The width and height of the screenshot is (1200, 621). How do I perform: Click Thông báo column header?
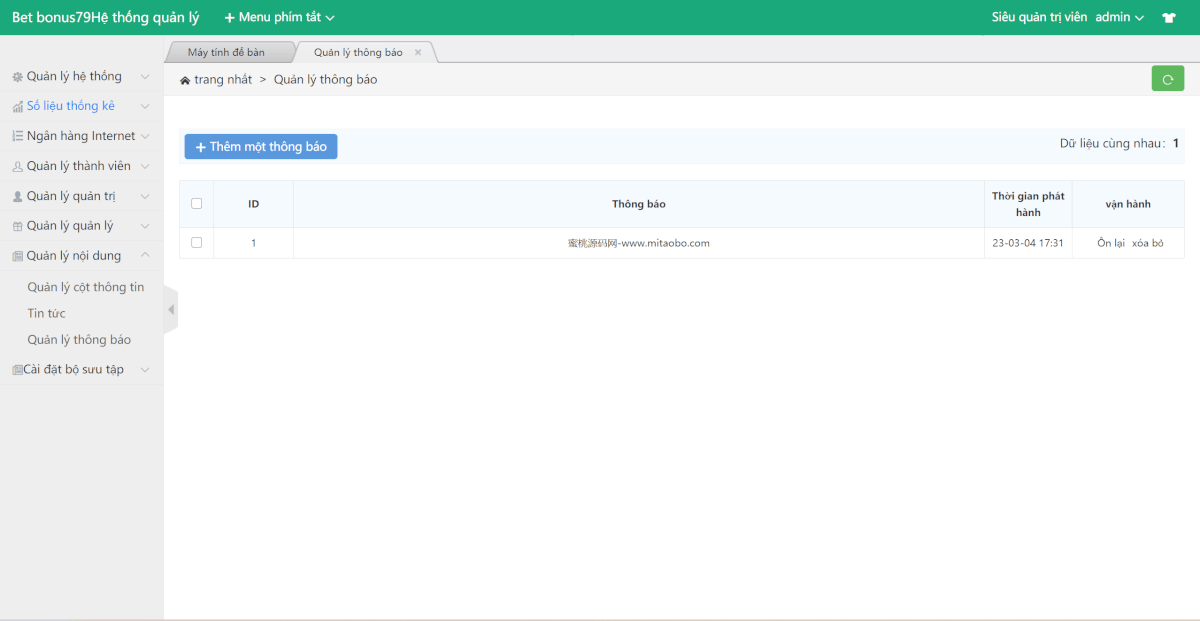coord(639,204)
